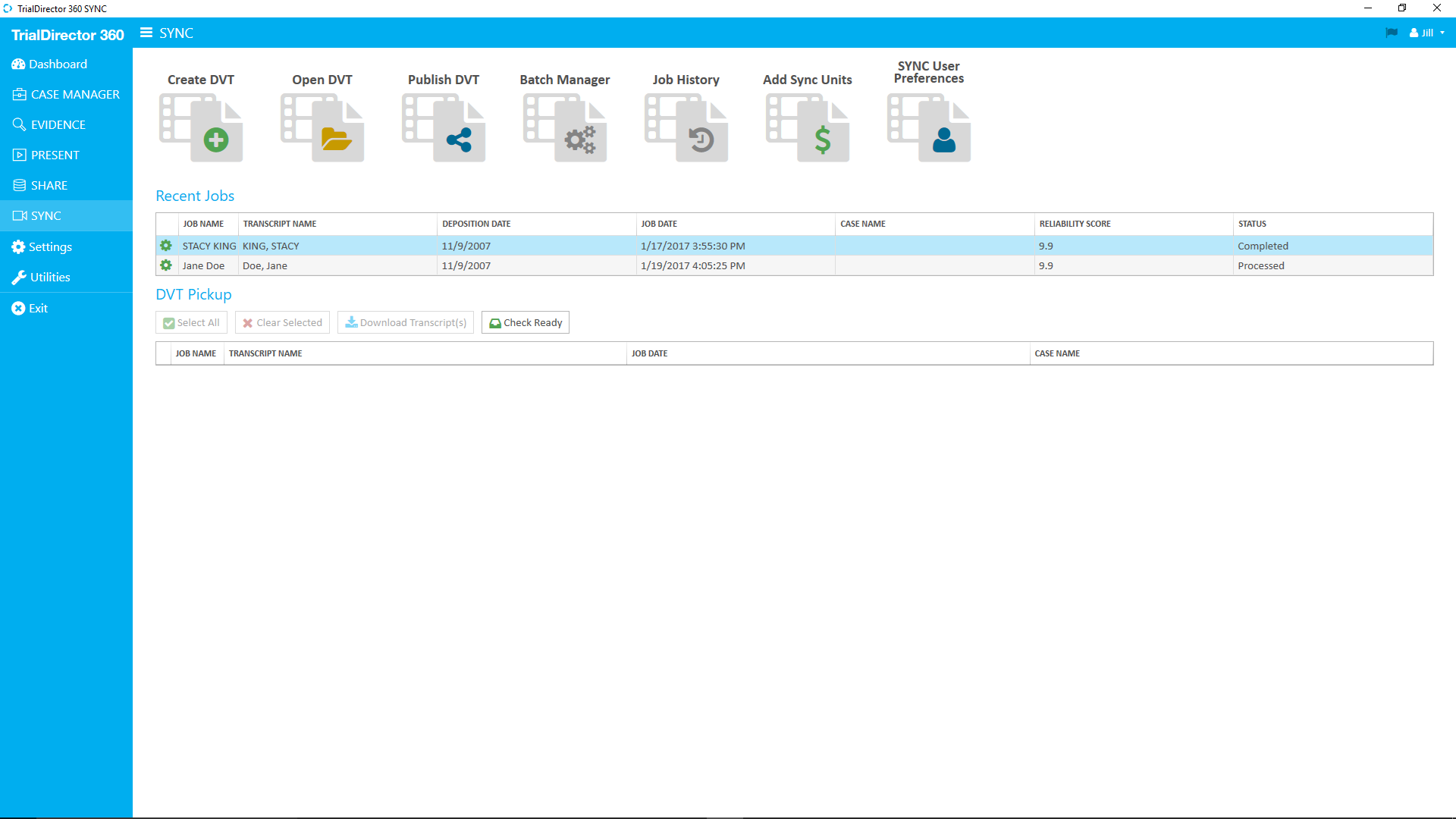Click the 'Completed' status cell
The image size is (1456, 819).
(x=1333, y=246)
